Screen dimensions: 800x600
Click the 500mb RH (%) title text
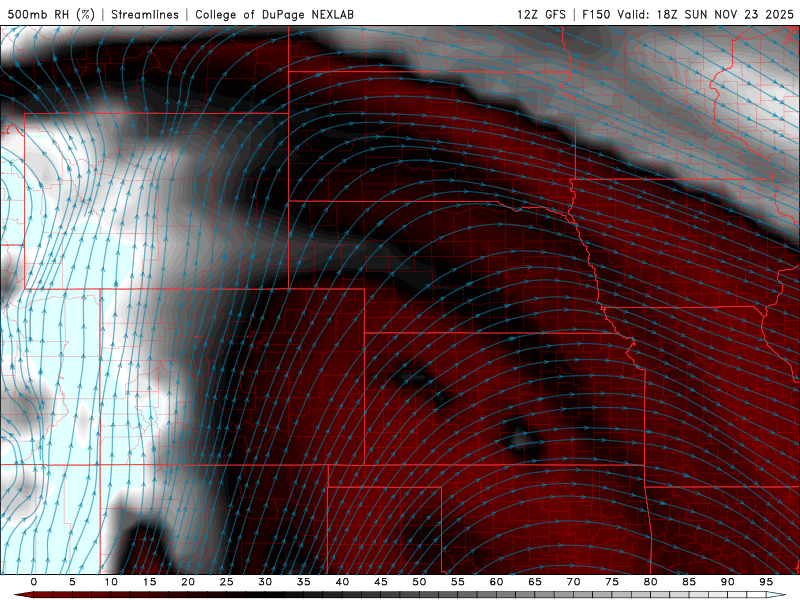pyautogui.click(x=51, y=14)
